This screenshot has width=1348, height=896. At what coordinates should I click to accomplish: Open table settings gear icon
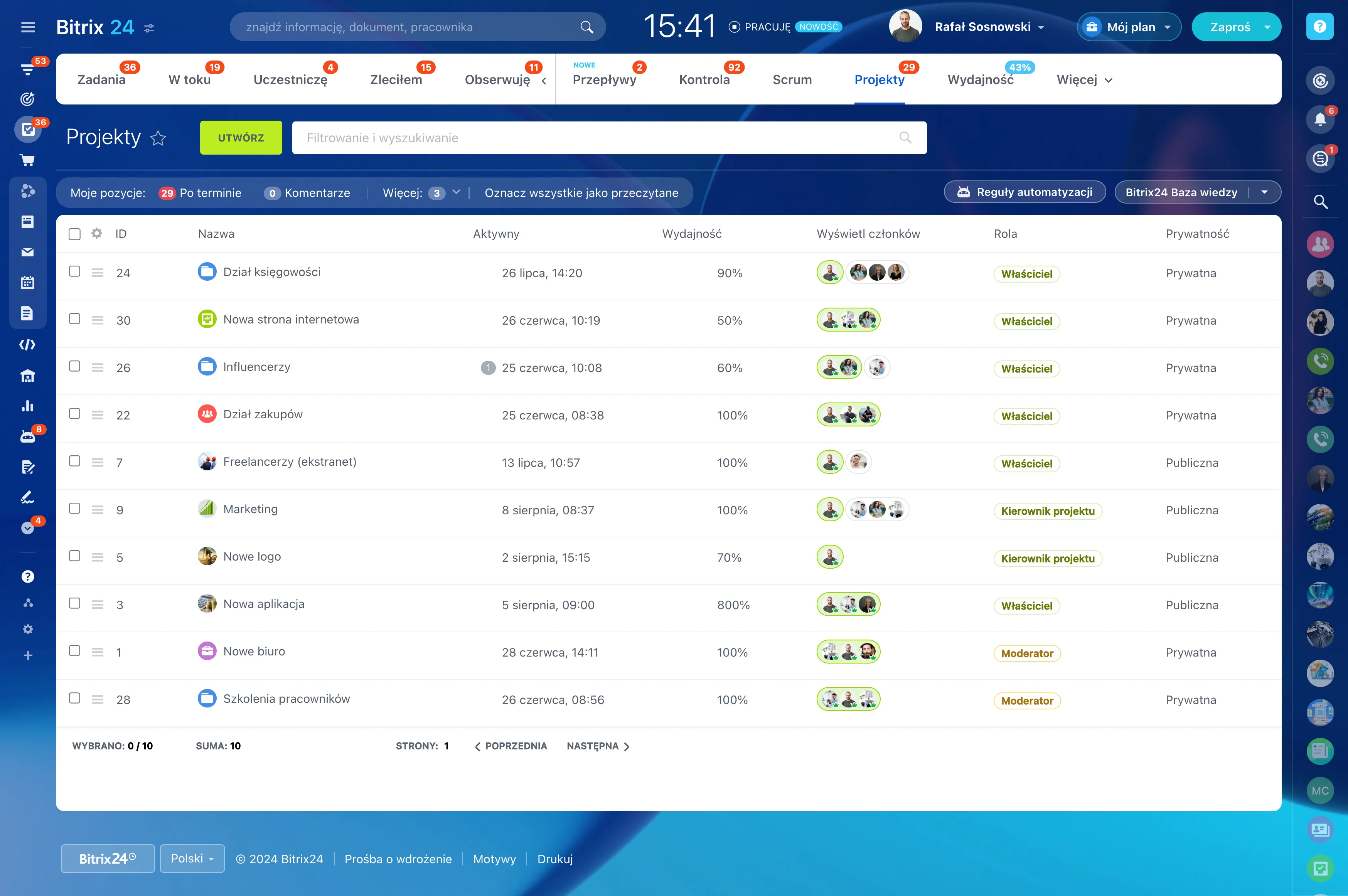[96, 233]
